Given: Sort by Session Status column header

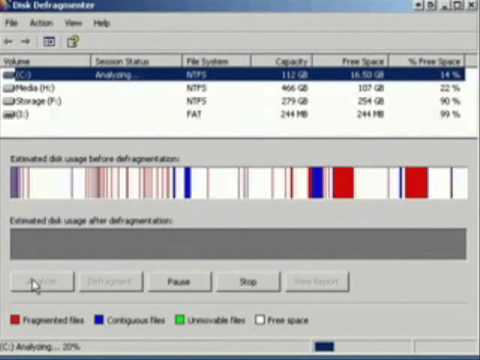Looking at the screenshot, I should (x=136, y=61).
